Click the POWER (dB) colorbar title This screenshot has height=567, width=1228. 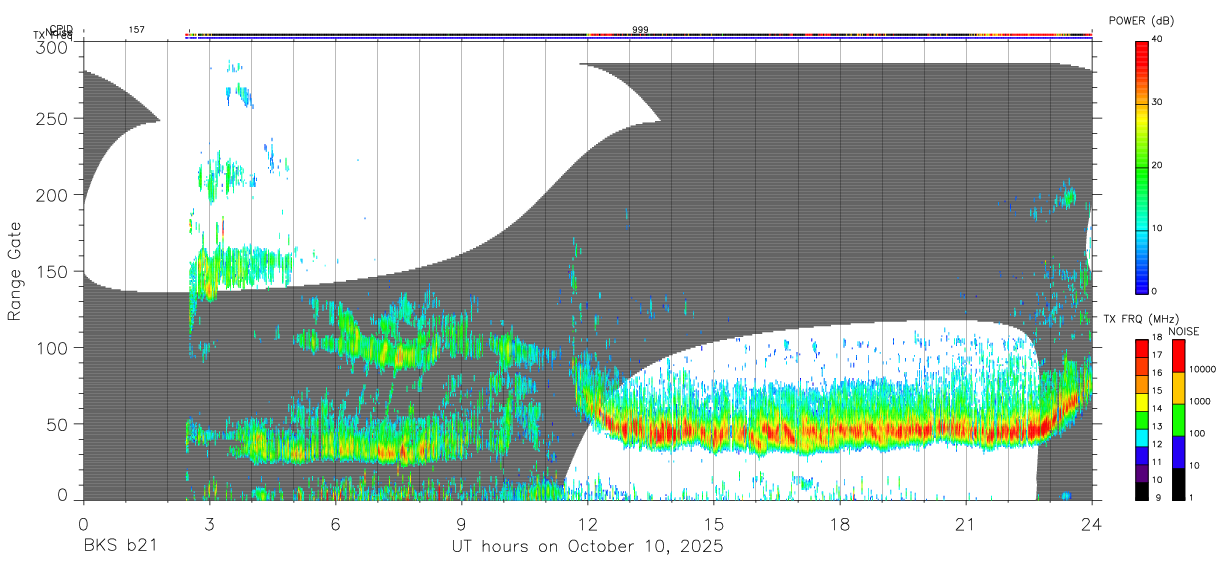(1141, 21)
